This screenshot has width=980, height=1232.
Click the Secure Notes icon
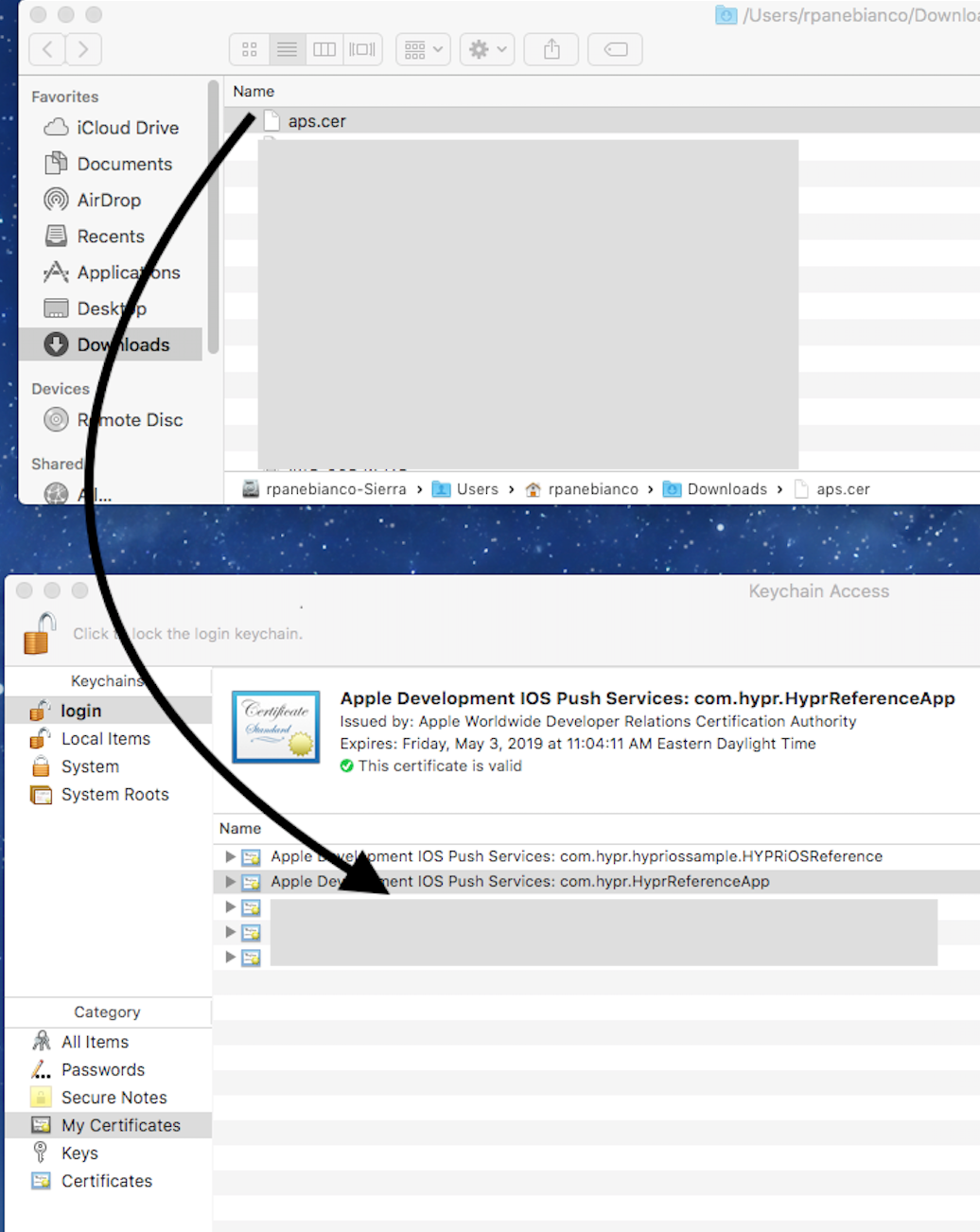41,1098
